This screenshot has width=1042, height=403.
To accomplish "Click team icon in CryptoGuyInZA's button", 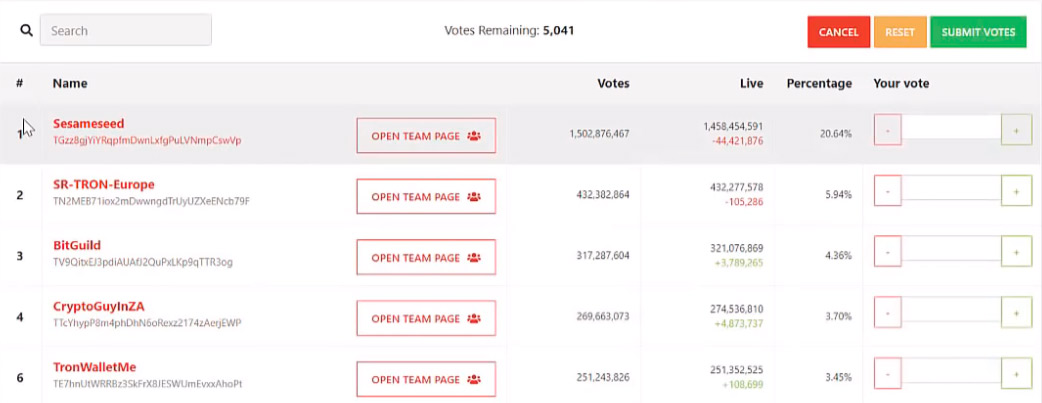I will (x=474, y=319).
